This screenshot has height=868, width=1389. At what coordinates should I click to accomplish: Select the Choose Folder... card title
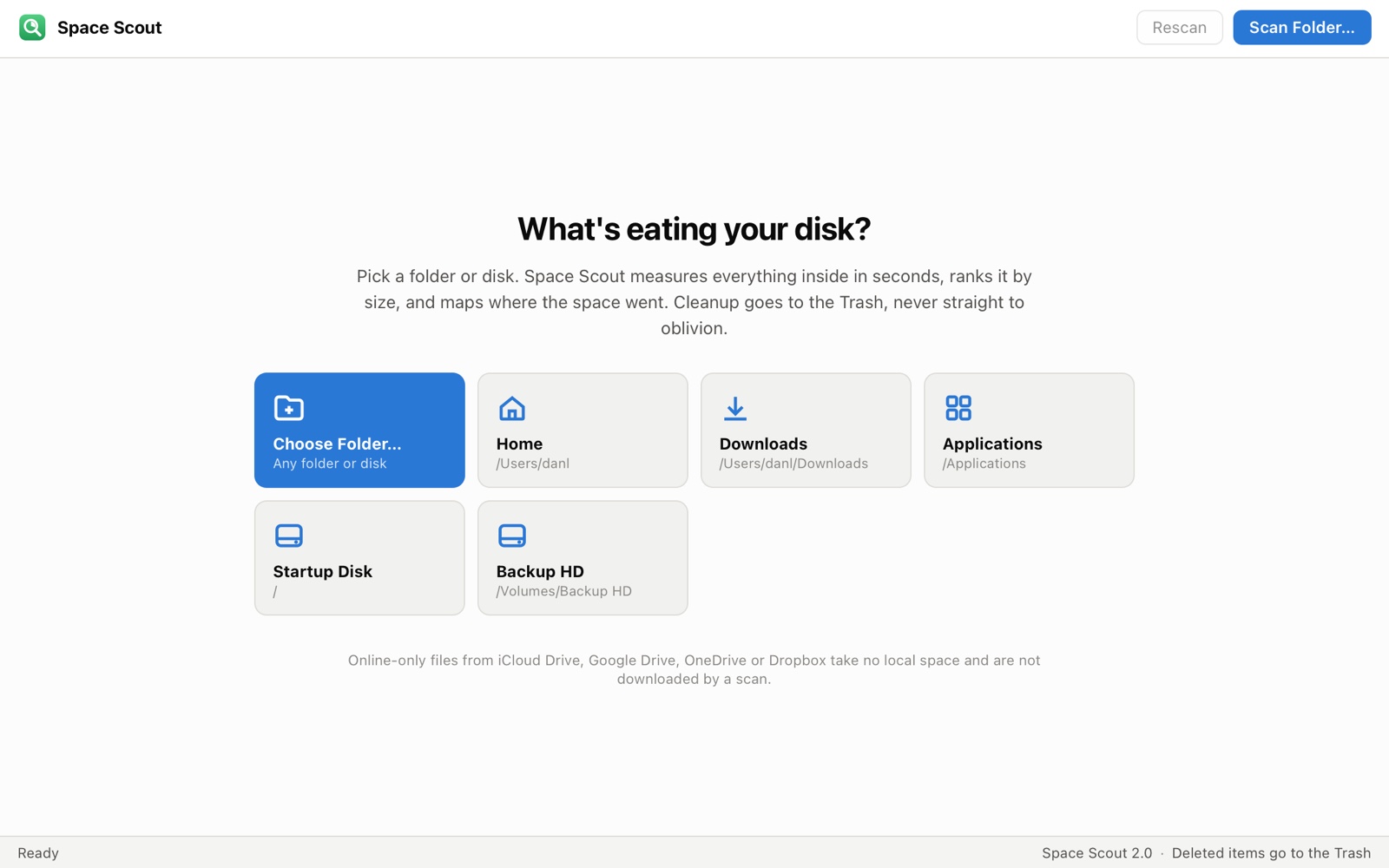[x=337, y=444]
